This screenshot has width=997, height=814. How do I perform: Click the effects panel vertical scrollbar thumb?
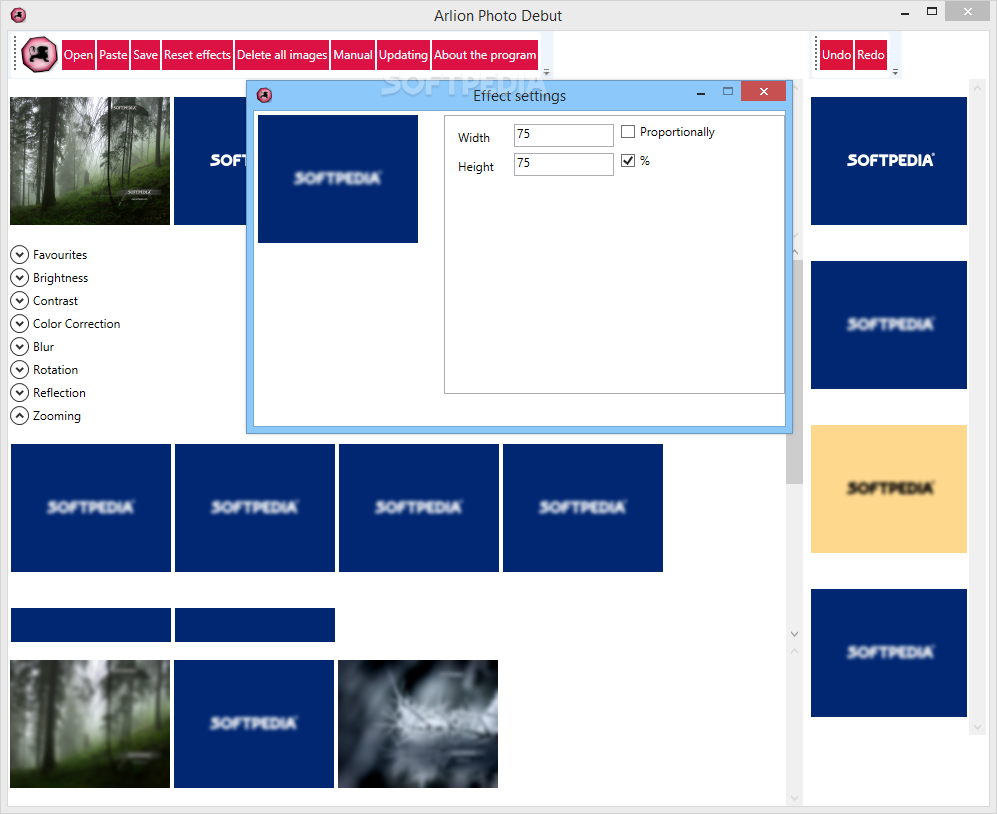794,372
